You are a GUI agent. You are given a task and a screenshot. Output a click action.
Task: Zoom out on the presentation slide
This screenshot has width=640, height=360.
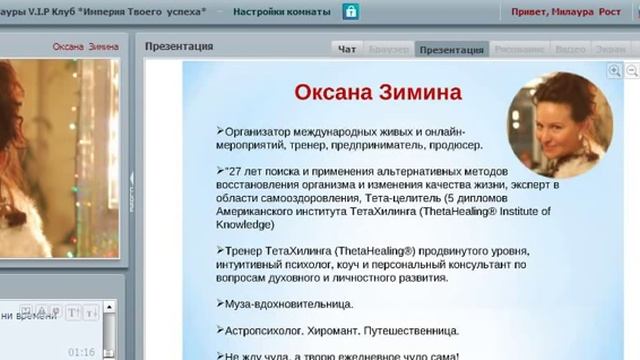(632, 71)
